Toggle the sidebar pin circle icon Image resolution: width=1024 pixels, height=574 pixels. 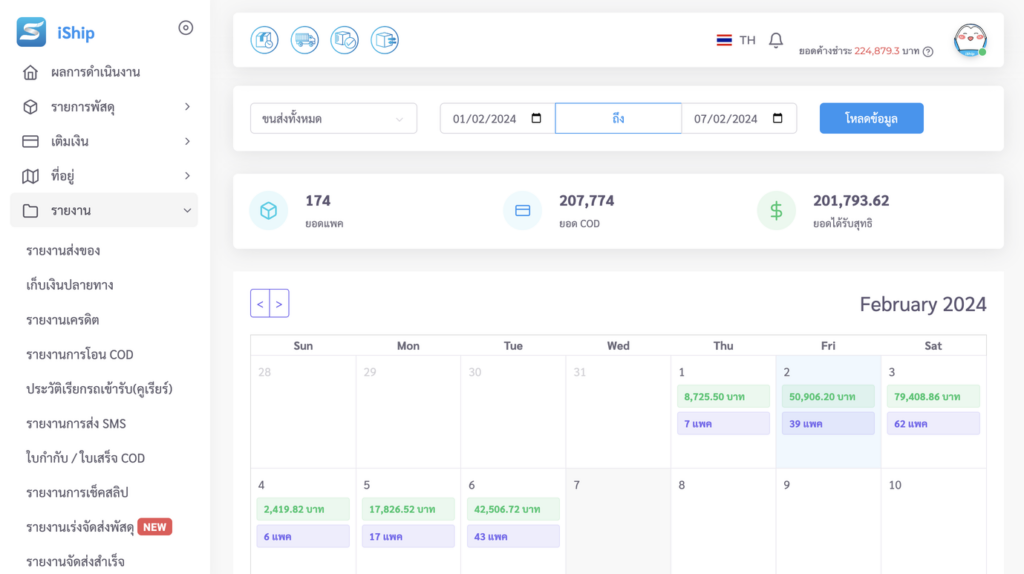click(x=185, y=28)
